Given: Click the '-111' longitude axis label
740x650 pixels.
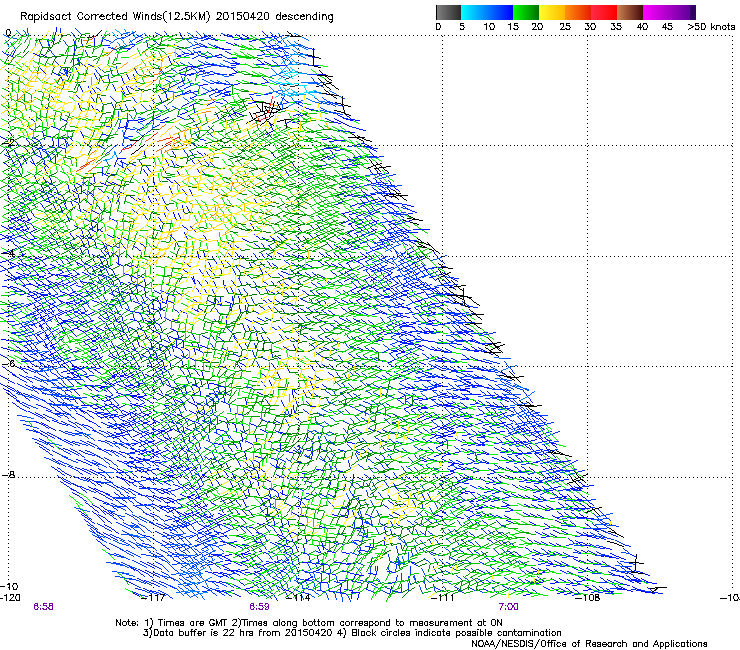Looking at the screenshot, I should click(443, 598).
